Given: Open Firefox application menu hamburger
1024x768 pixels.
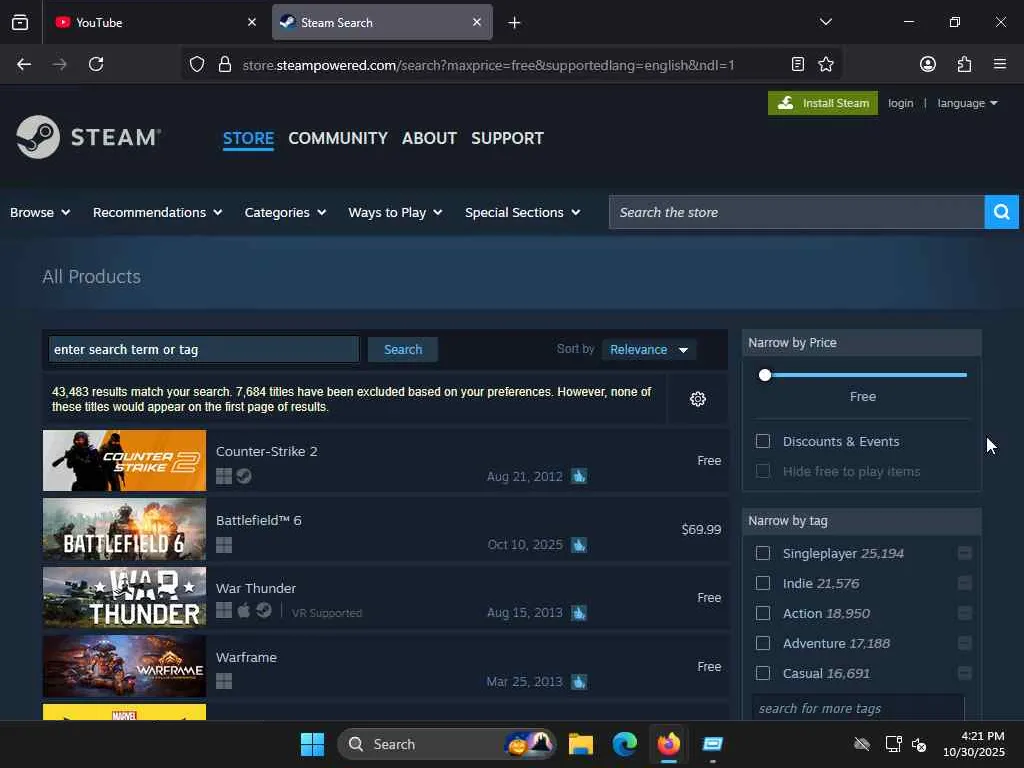Looking at the screenshot, I should [1000, 64].
